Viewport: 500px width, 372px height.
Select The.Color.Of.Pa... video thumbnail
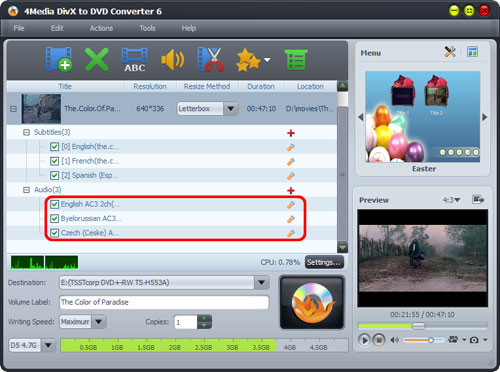(x=41, y=109)
